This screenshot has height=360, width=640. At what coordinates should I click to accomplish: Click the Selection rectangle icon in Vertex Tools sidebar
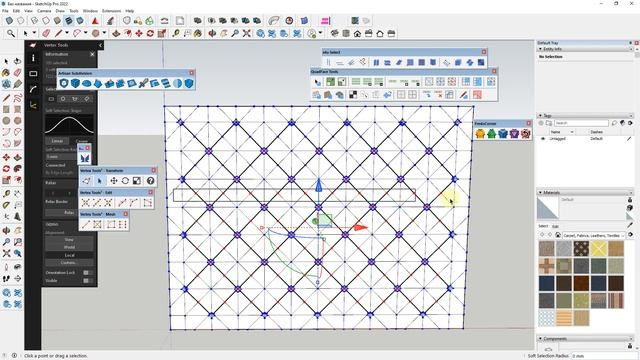(33, 74)
